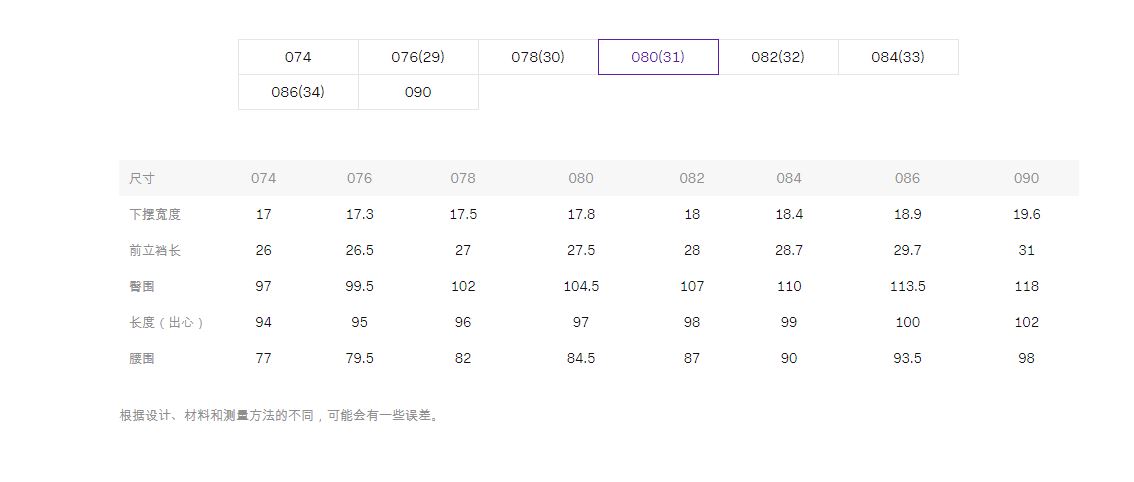The height and width of the screenshot is (482, 1134).
Task: Click the 090 column header in table
Action: click(x=1026, y=178)
